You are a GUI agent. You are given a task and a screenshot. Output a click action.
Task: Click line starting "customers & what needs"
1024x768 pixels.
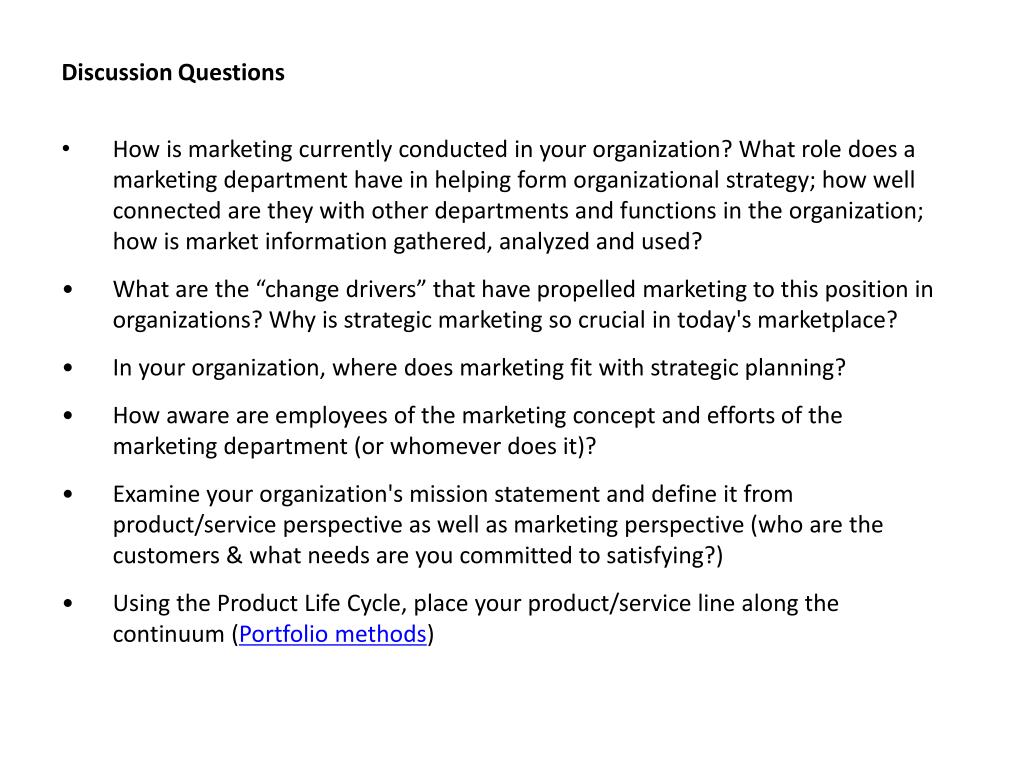(417, 556)
